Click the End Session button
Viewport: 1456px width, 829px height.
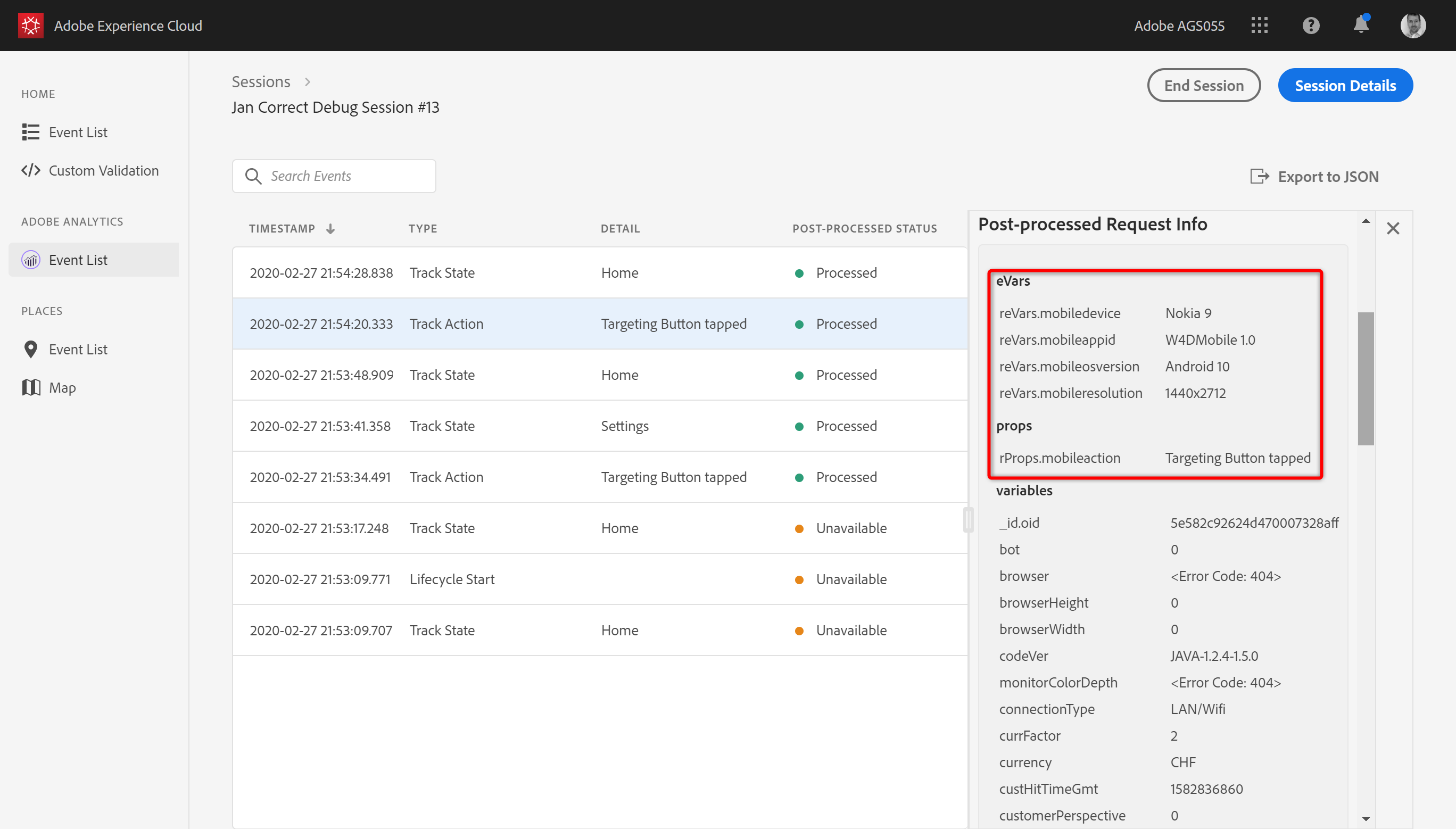[1203, 86]
